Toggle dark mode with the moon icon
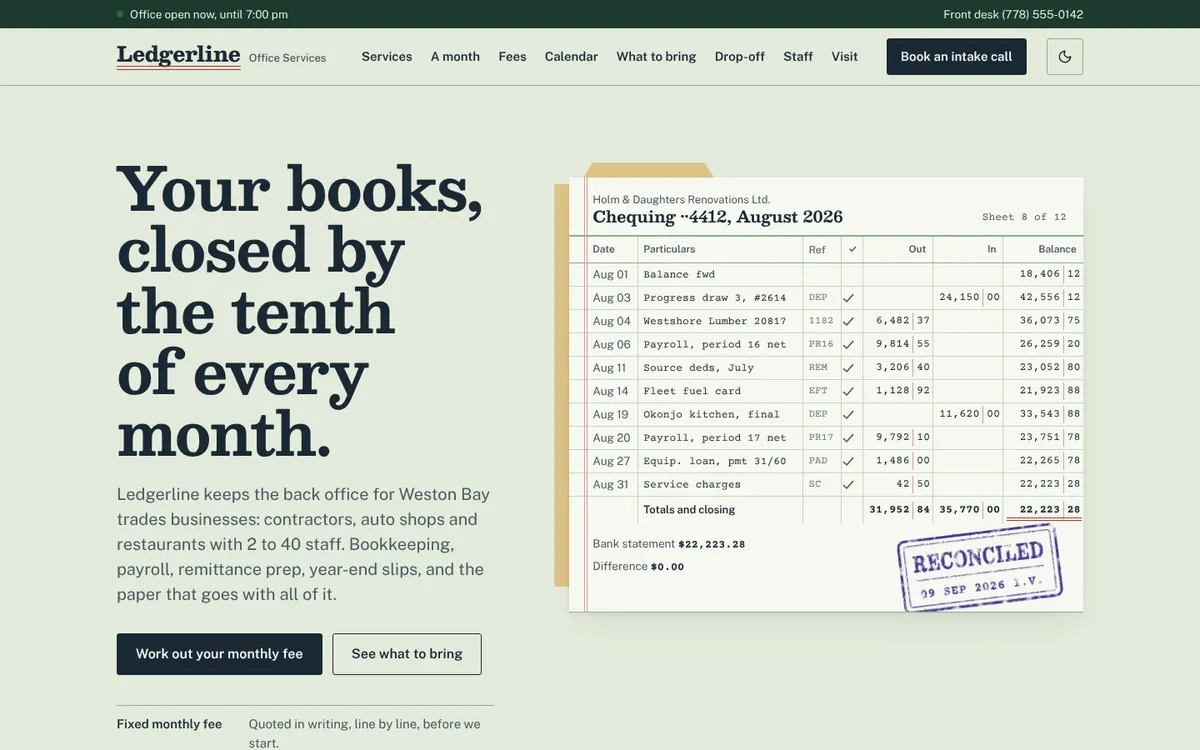This screenshot has width=1200, height=750. click(1065, 57)
